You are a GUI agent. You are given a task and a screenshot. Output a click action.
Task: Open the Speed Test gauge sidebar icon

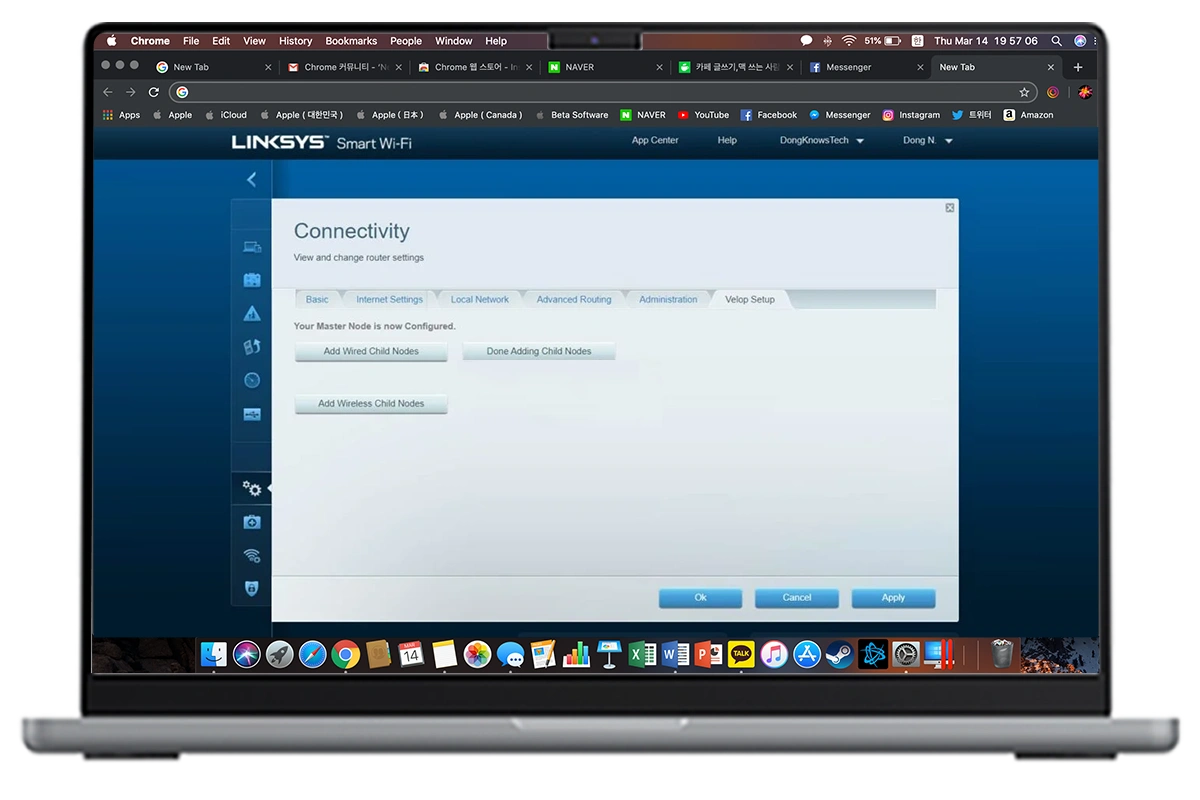click(252, 380)
